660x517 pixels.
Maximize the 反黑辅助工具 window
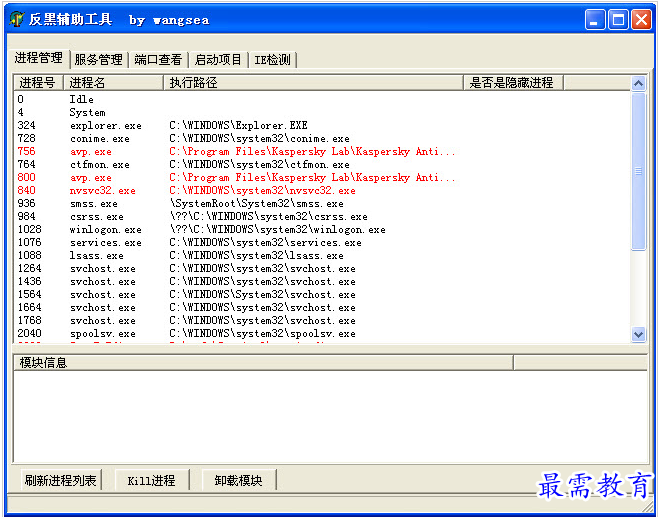click(618, 20)
